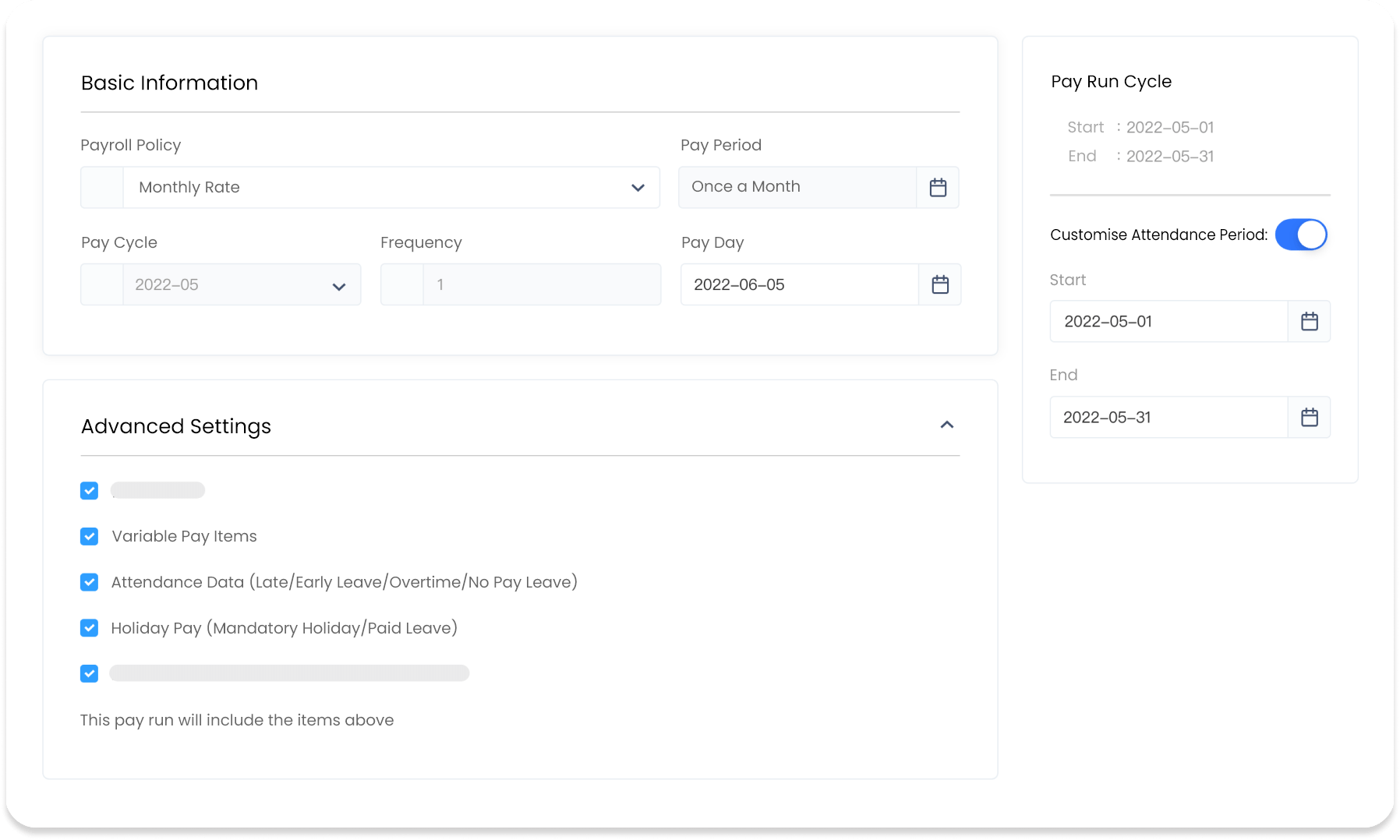This screenshot has height=840, width=1400.
Task: Toggle the first Advanced Settings checkbox
Action: [x=90, y=490]
